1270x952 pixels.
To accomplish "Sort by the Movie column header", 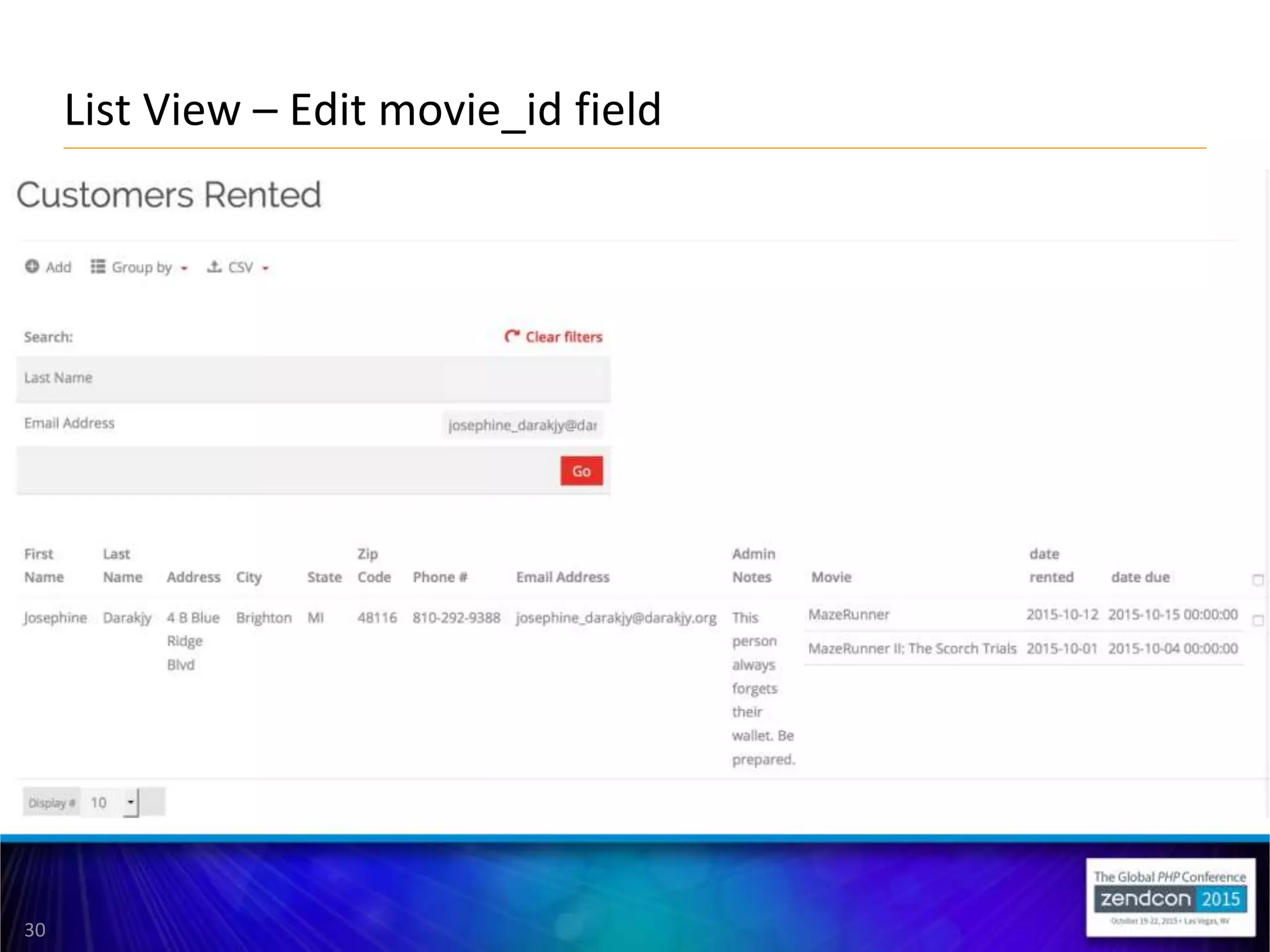I will [831, 577].
